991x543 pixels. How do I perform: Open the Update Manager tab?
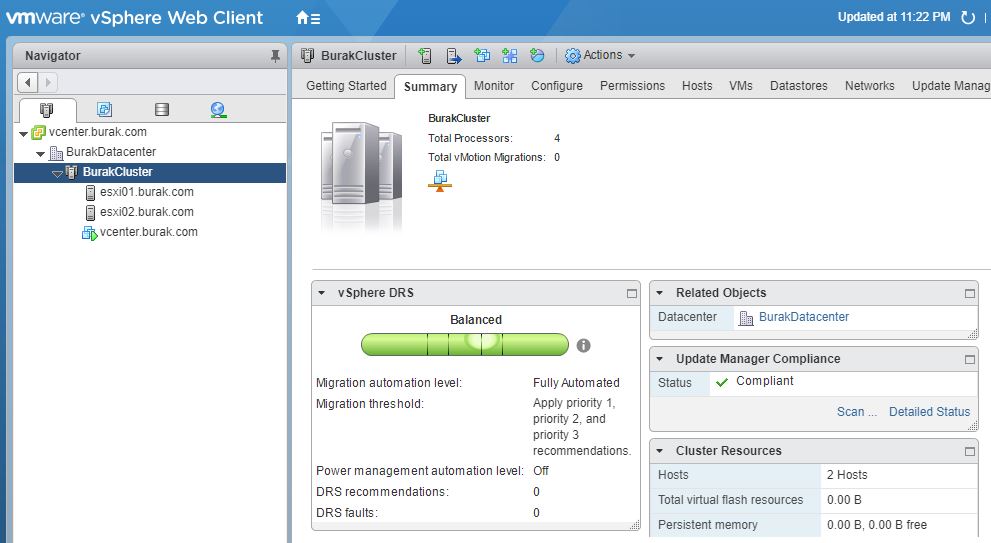point(951,86)
